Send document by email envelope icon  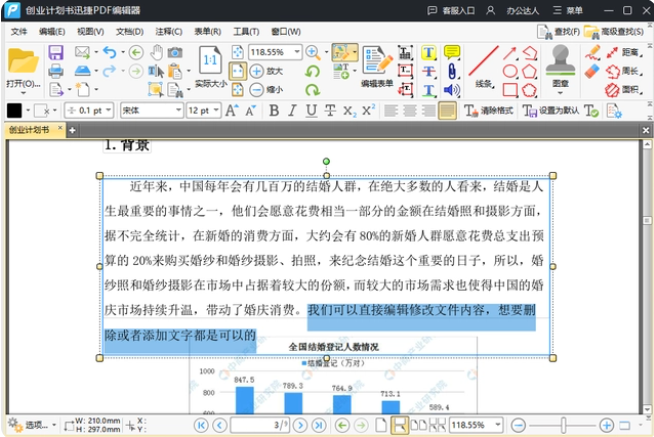click(82, 52)
